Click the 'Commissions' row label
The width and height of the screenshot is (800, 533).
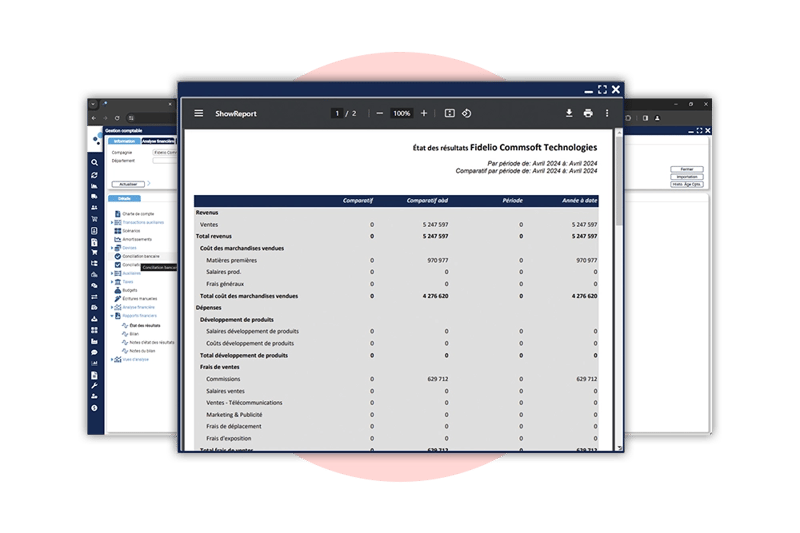(223, 379)
